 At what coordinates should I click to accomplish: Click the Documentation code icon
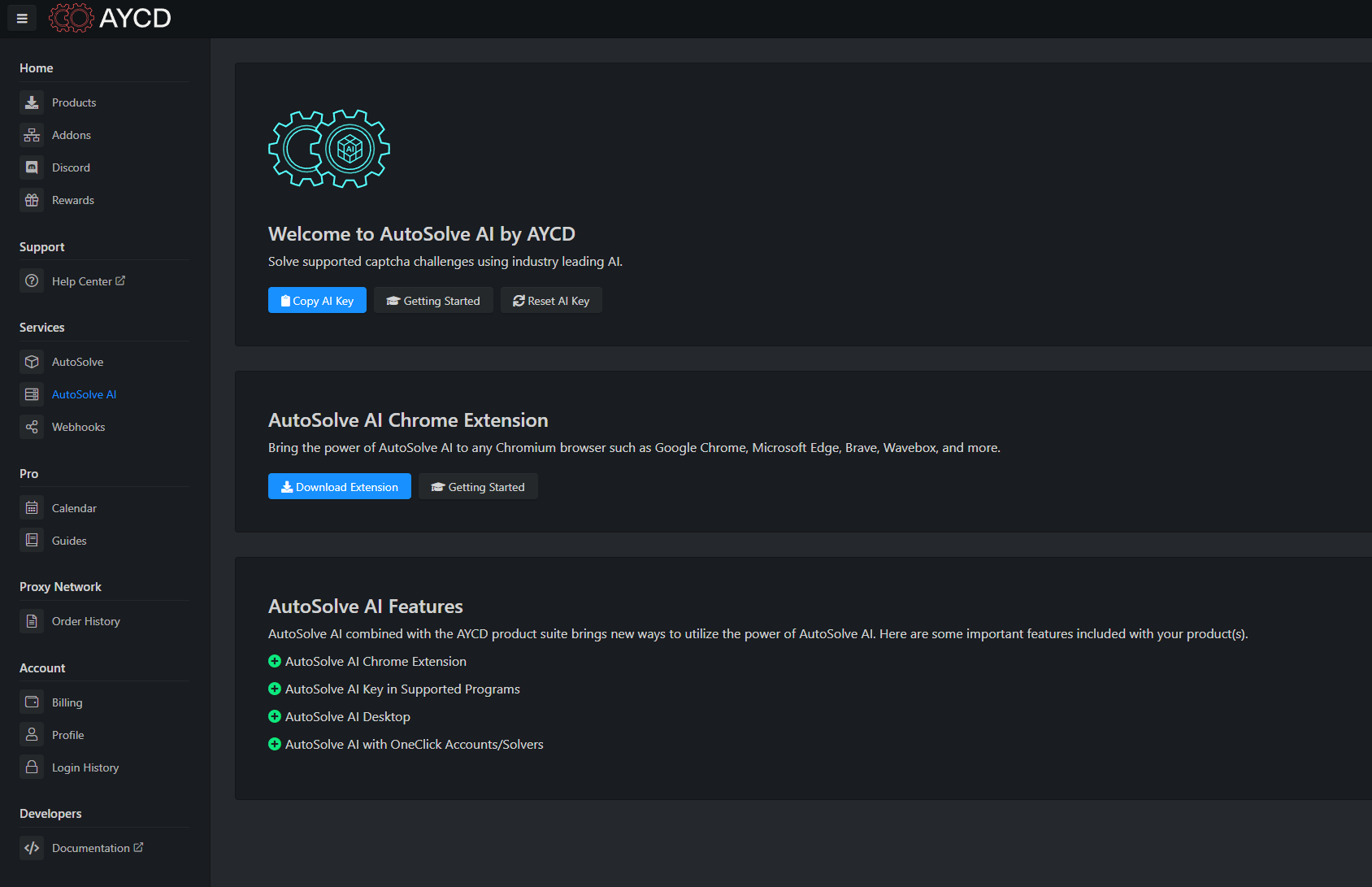[x=32, y=848]
